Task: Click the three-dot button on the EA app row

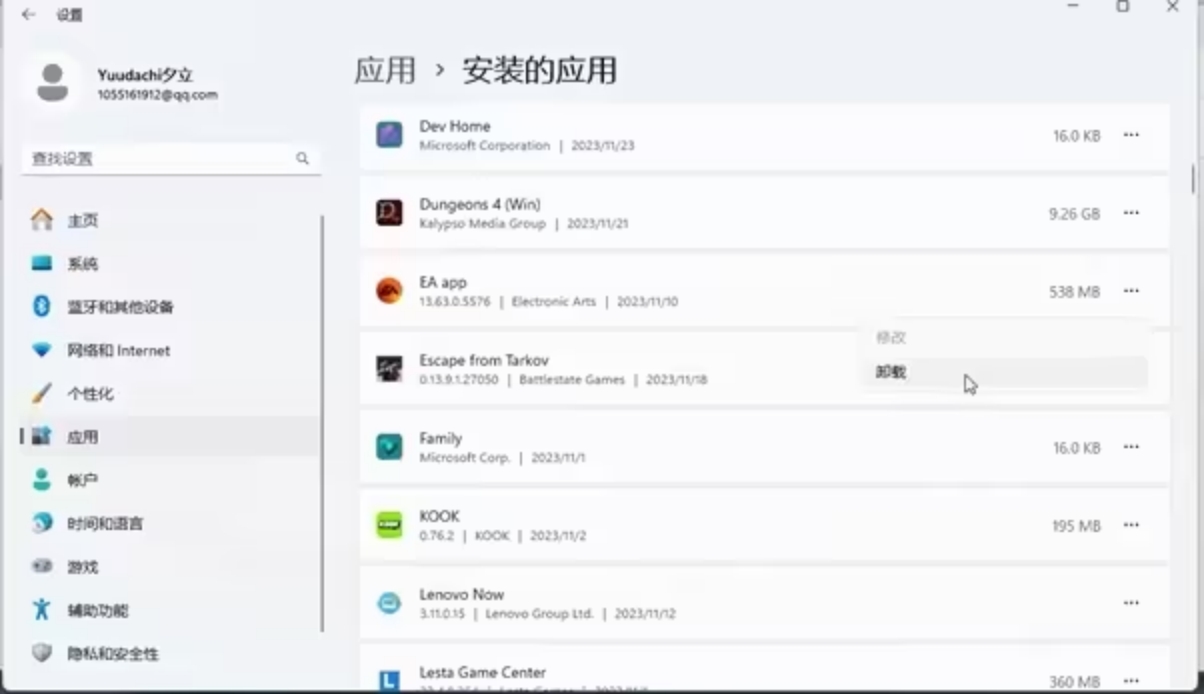Action: pyautogui.click(x=1131, y=291)
